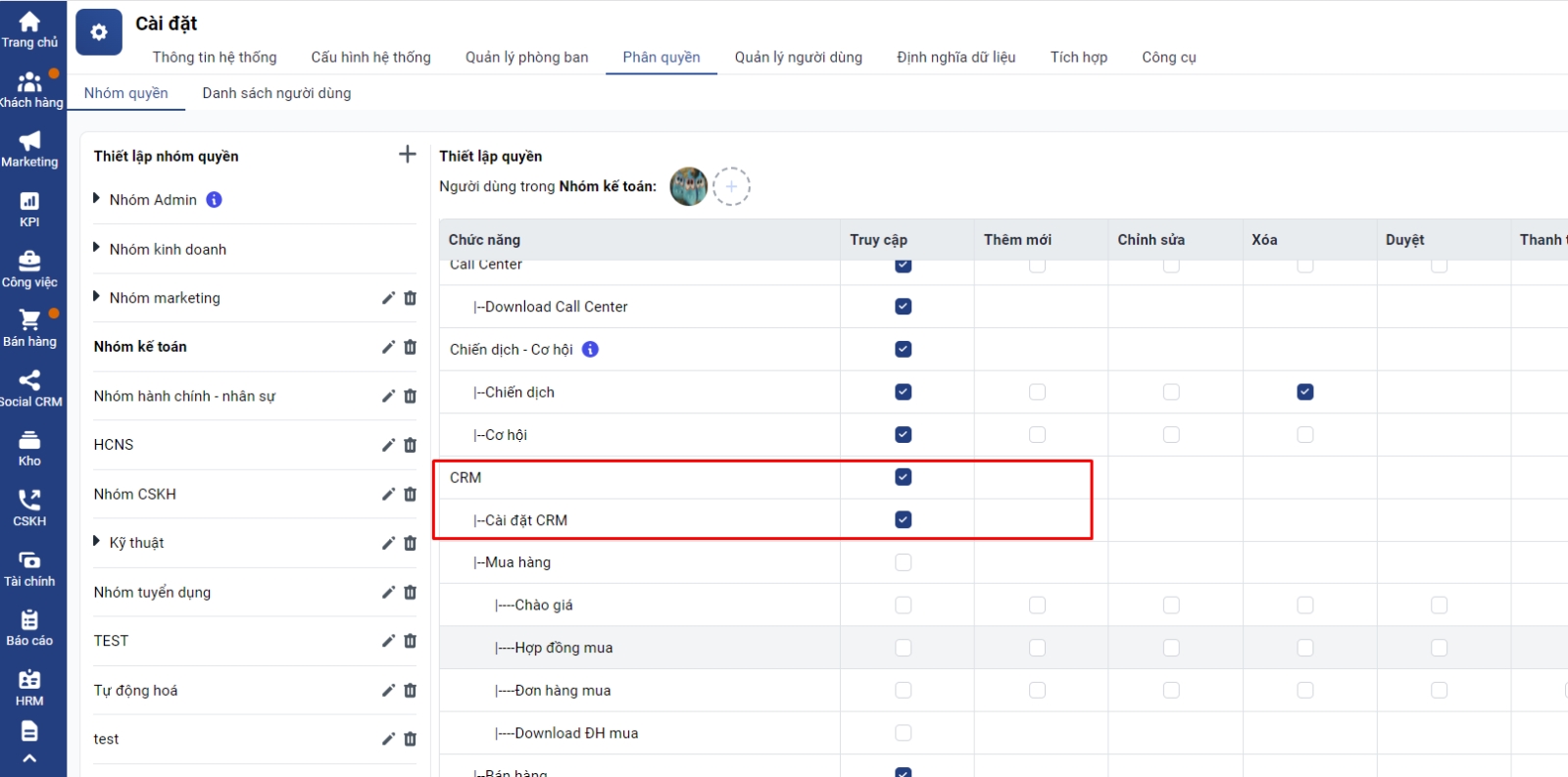Check Thêm mới for Hợp đồng mua

click(x=1037, y=648)
